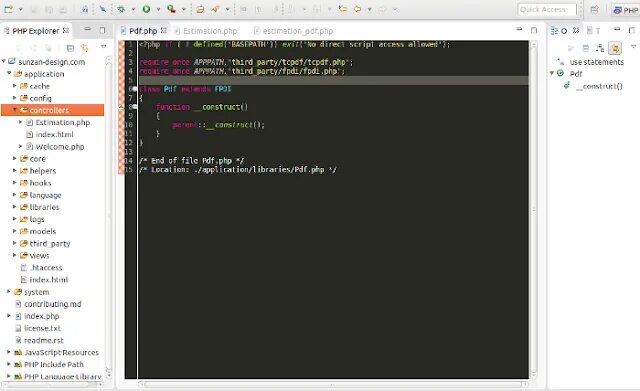Click the Outline Collapse All icon
The image size is (640, 391).
click(x=586, y=48)
